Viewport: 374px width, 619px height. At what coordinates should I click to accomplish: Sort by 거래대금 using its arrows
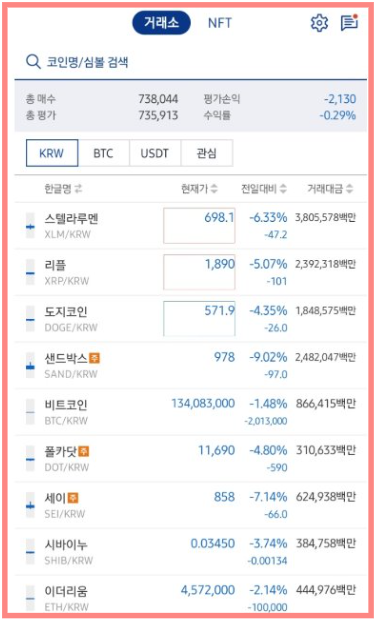pos(350,189)
